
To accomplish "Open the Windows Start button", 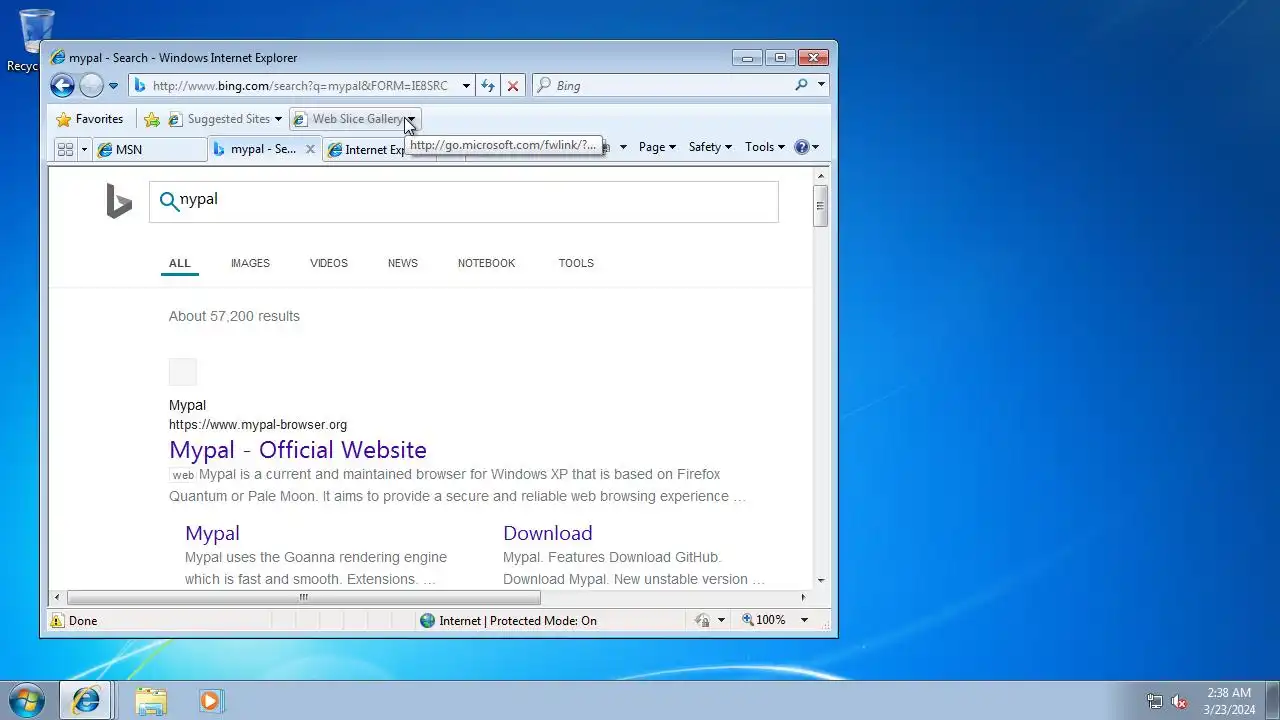I will [x=27, y=701].
